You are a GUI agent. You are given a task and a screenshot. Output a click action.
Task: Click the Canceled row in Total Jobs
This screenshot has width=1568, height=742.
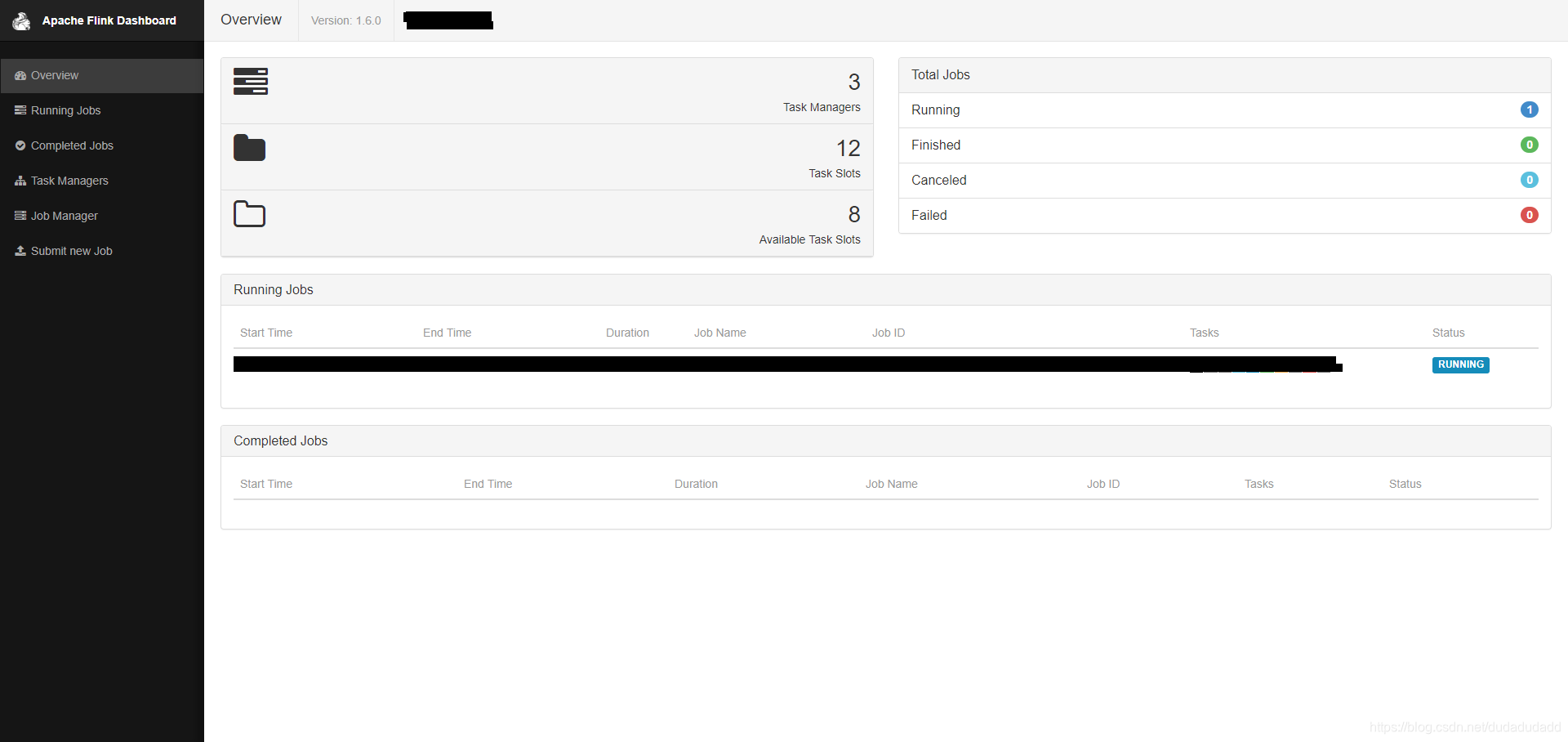click(1225, 181)
